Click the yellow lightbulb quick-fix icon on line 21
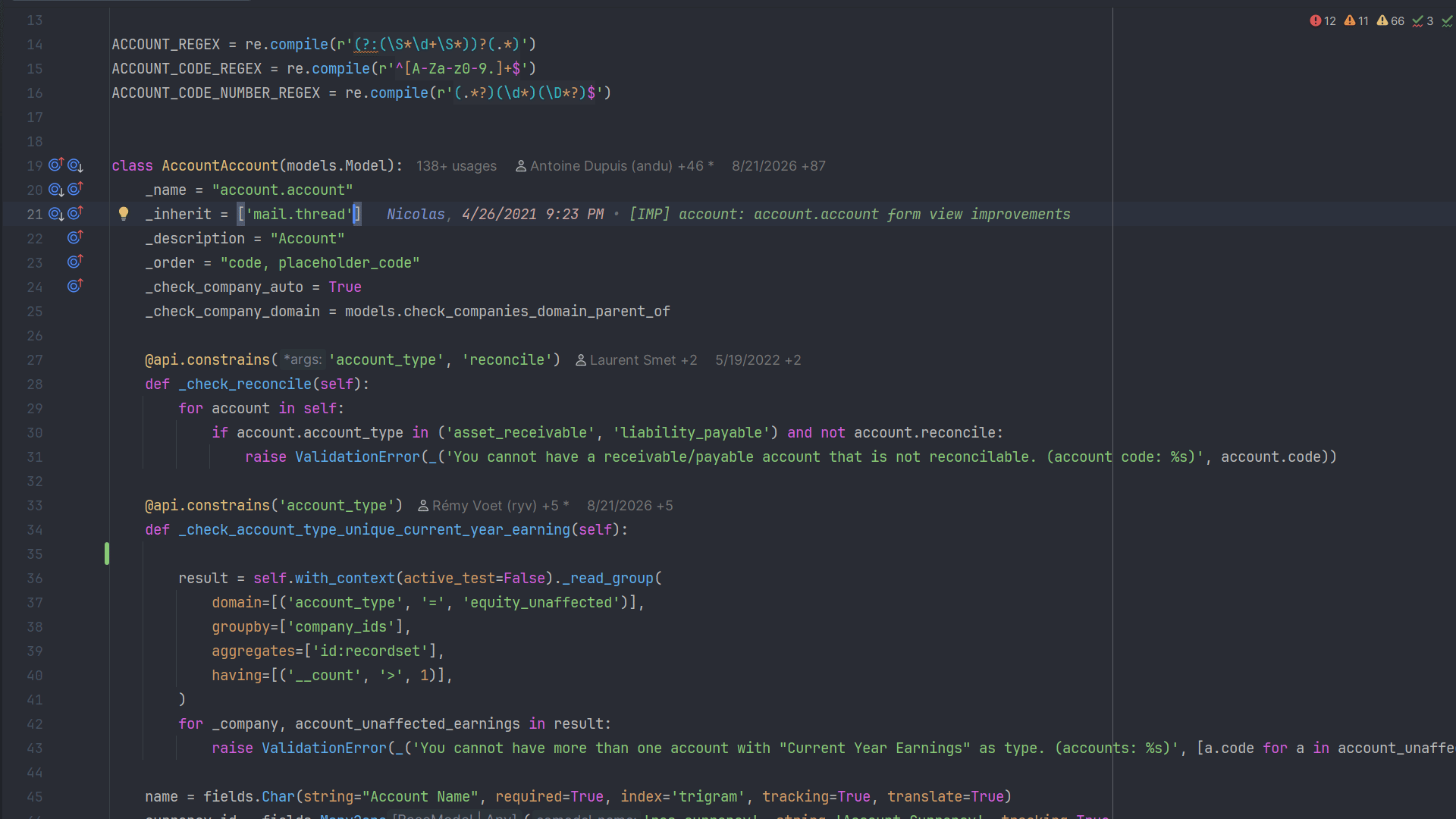1456x819 pixels. click(x=124, y=214)
